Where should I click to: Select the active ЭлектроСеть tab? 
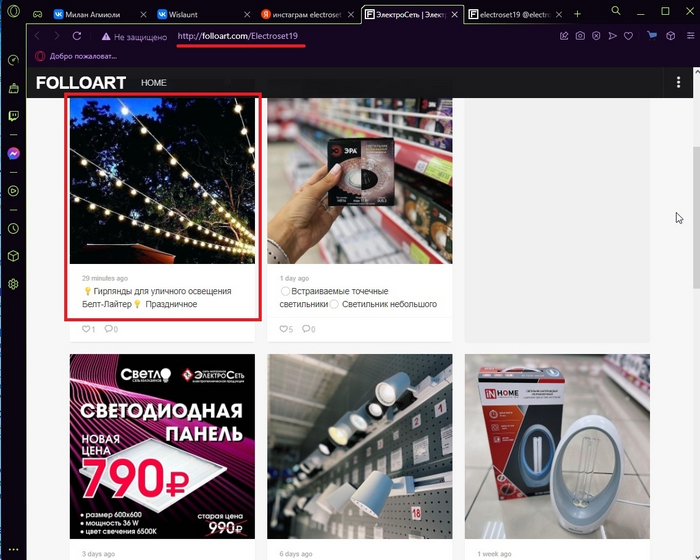point(411,14)
